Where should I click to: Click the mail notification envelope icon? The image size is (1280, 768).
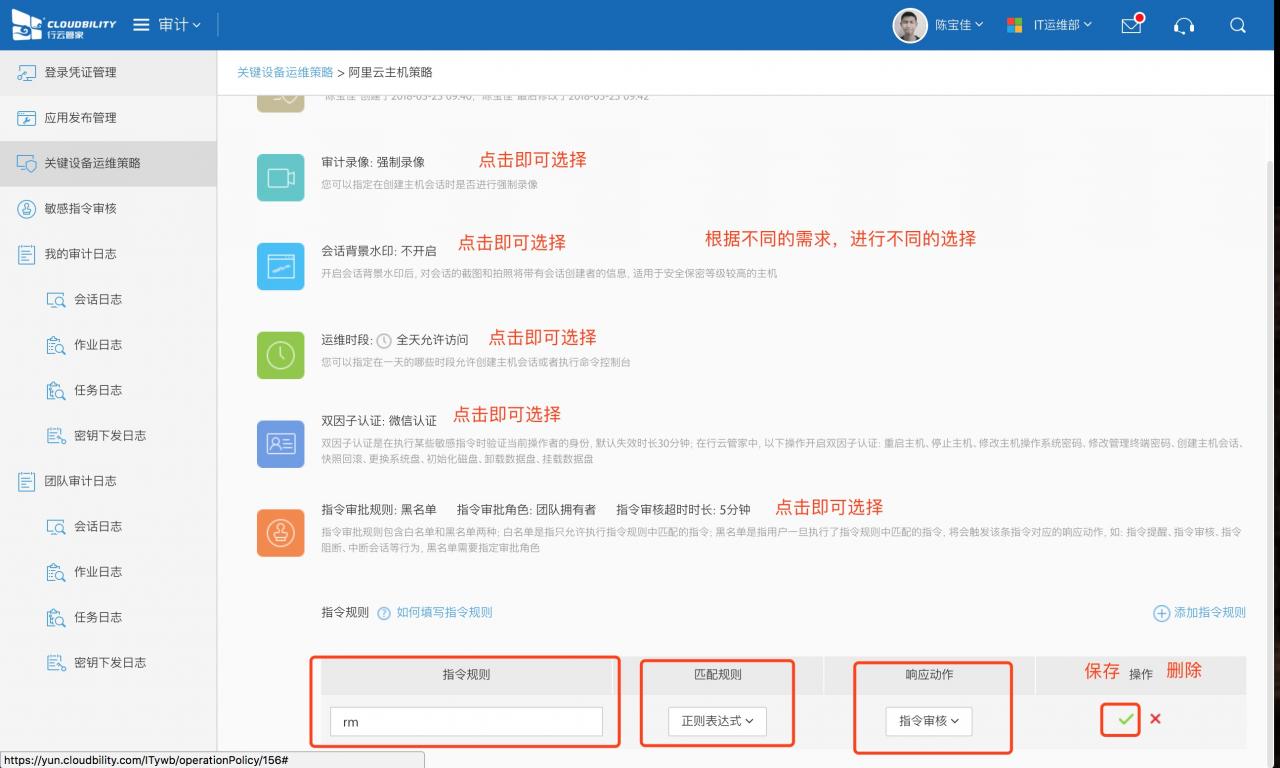(1131, 26)
